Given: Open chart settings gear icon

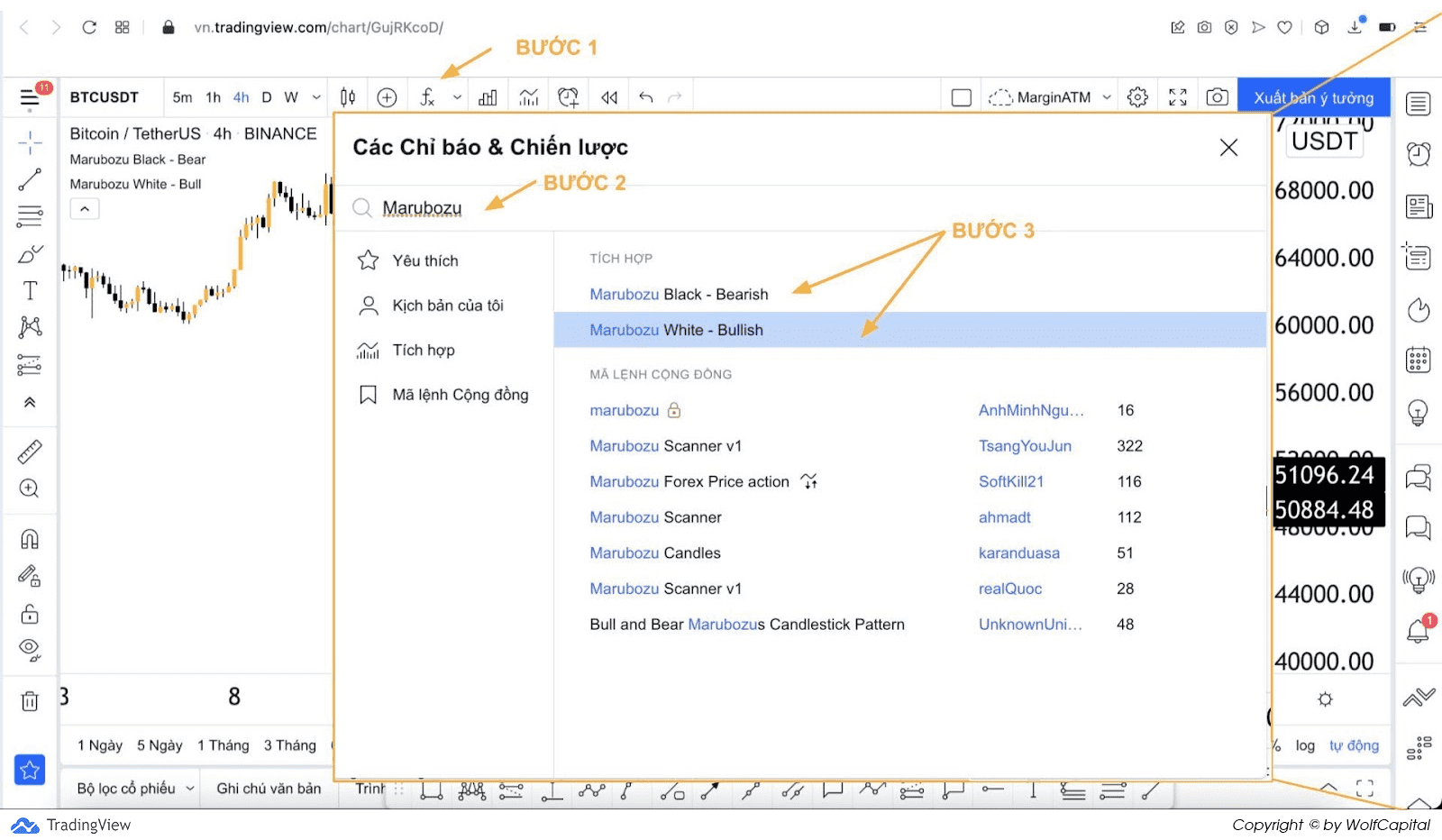Looking at the screenshot, I should 1137,97.
